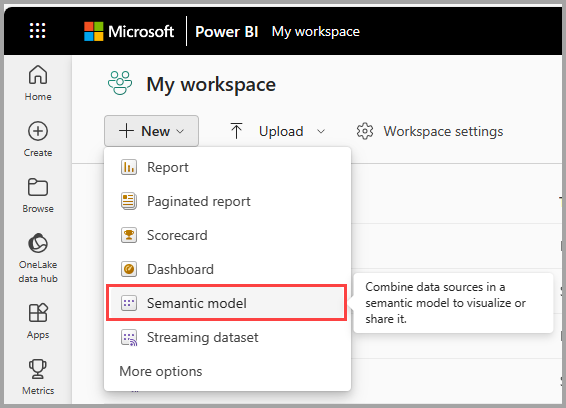Click the Workspace settings gear icon

tap(365, 131)
